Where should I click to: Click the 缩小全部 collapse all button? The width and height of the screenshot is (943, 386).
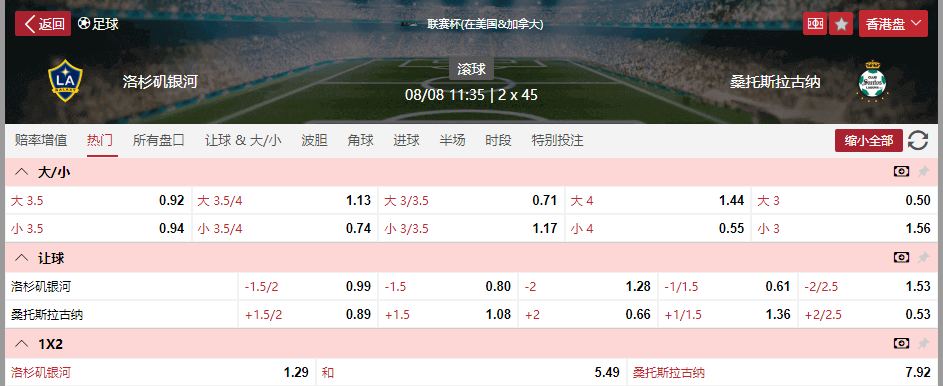click(869, 141)
